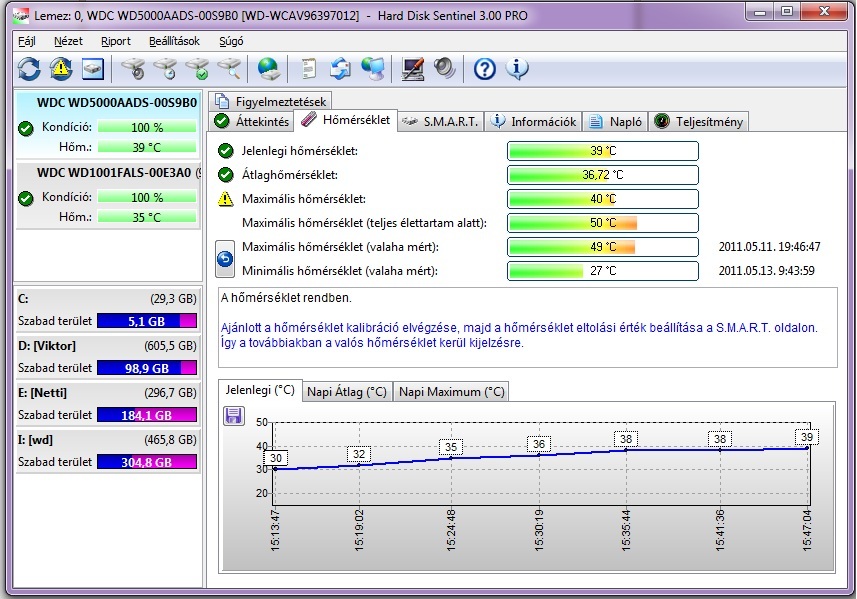857x599 pixels.
Task: Open the monitor configuration toolbar icon
Action: pyautogui.click(x=413, y=69)
